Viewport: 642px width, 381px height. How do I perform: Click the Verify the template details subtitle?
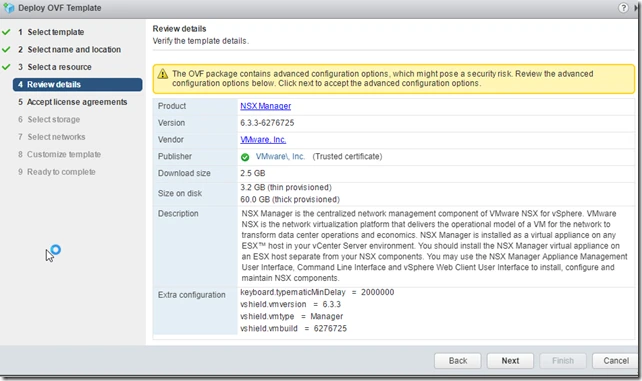(201, 41)
